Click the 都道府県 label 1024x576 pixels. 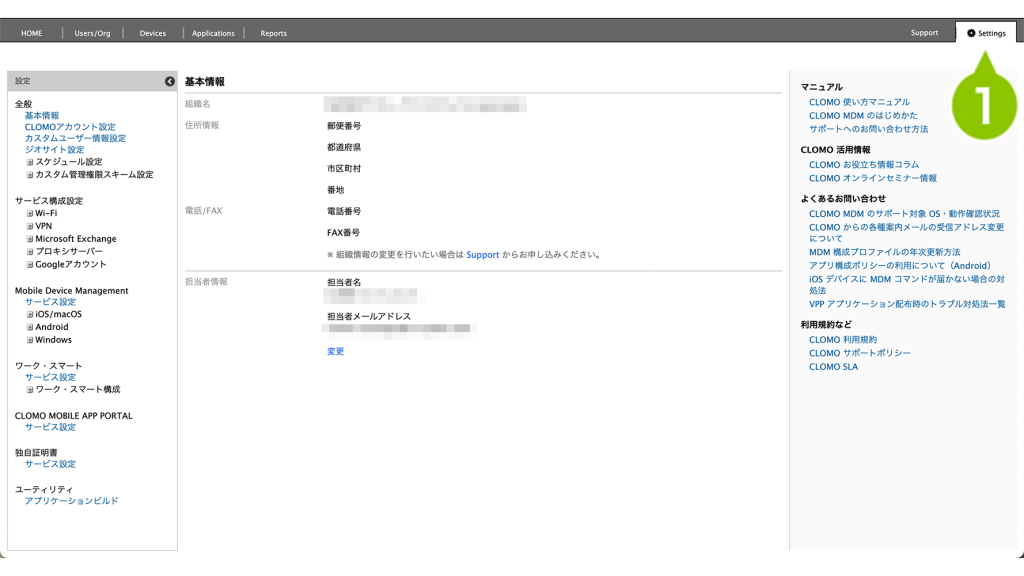pyautogui.click(x=344, y=148)
